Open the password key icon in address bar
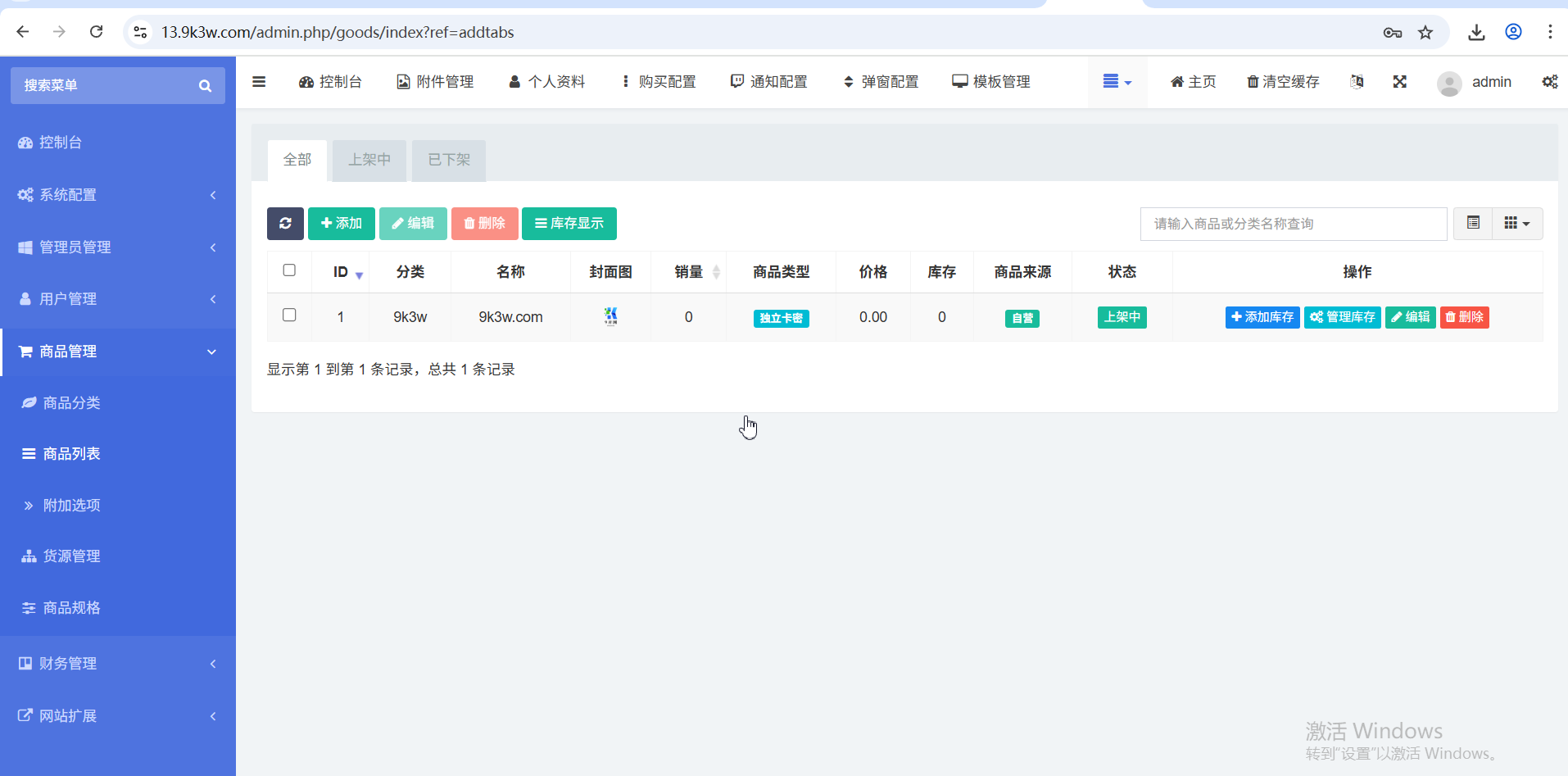1568x776 pixels. (1392, 33)
